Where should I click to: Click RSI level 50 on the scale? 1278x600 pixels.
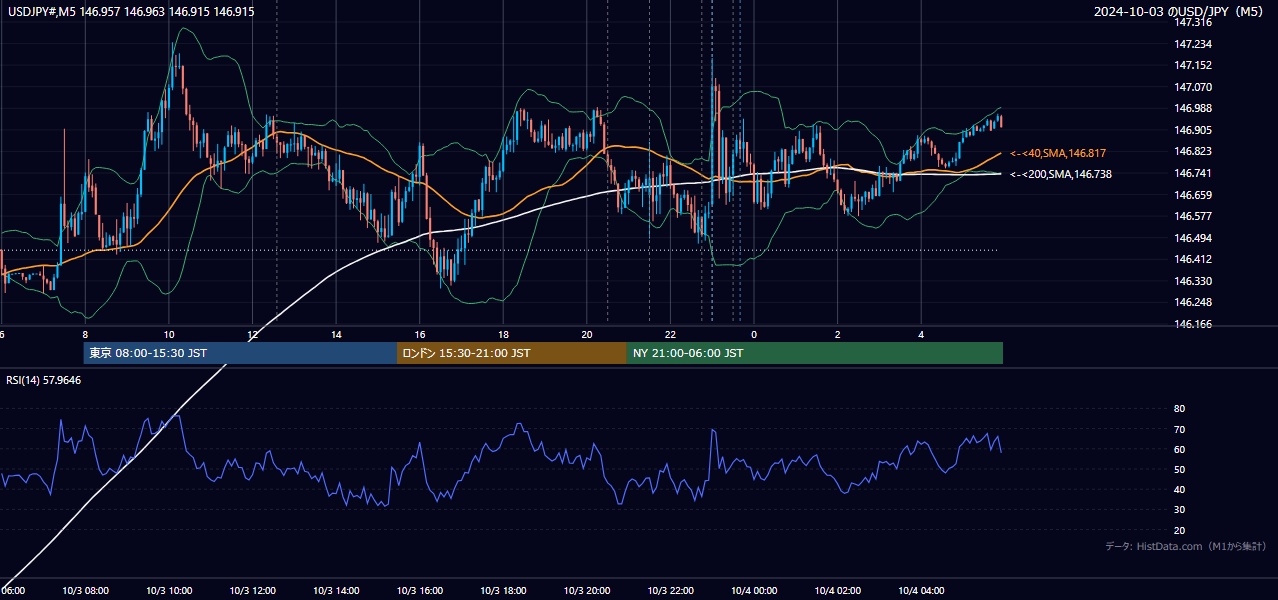click(x=1179, y=469)
